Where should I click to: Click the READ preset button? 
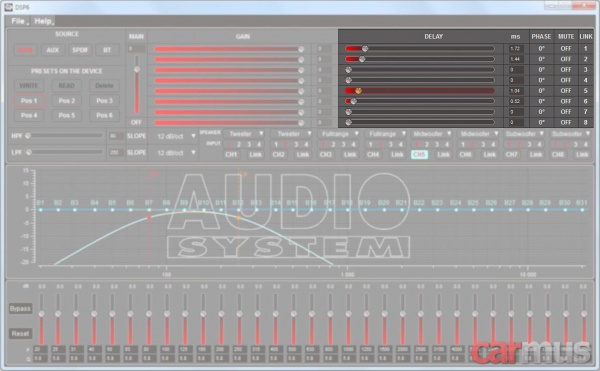click(67, 86)
